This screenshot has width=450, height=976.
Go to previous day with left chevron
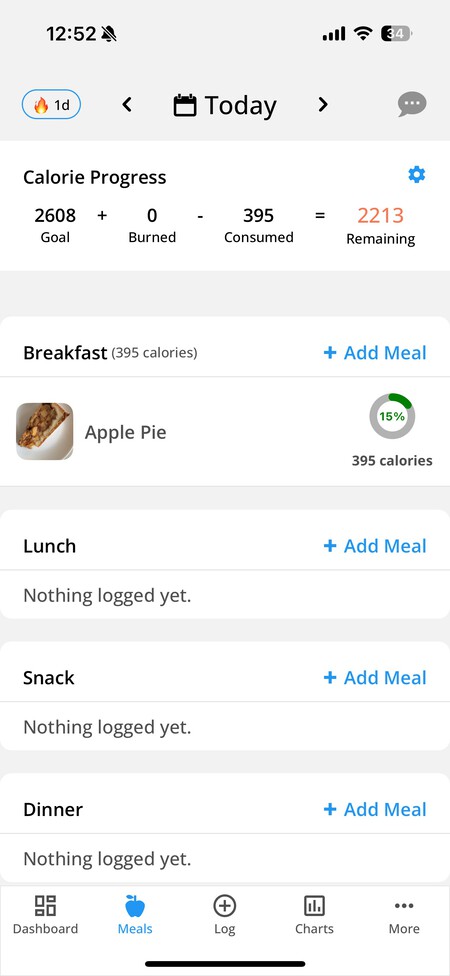(127, 105)
